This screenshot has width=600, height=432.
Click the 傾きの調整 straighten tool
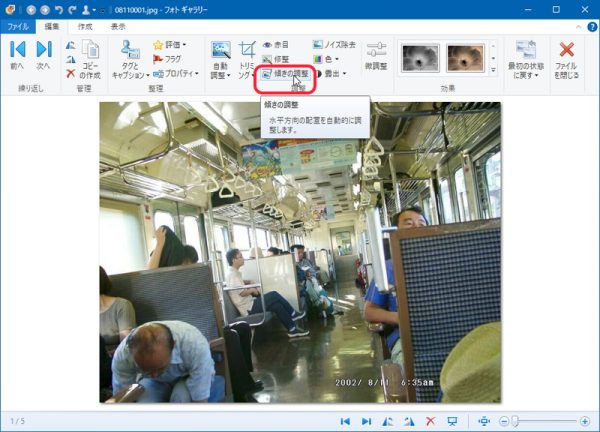tap(285, 74)
